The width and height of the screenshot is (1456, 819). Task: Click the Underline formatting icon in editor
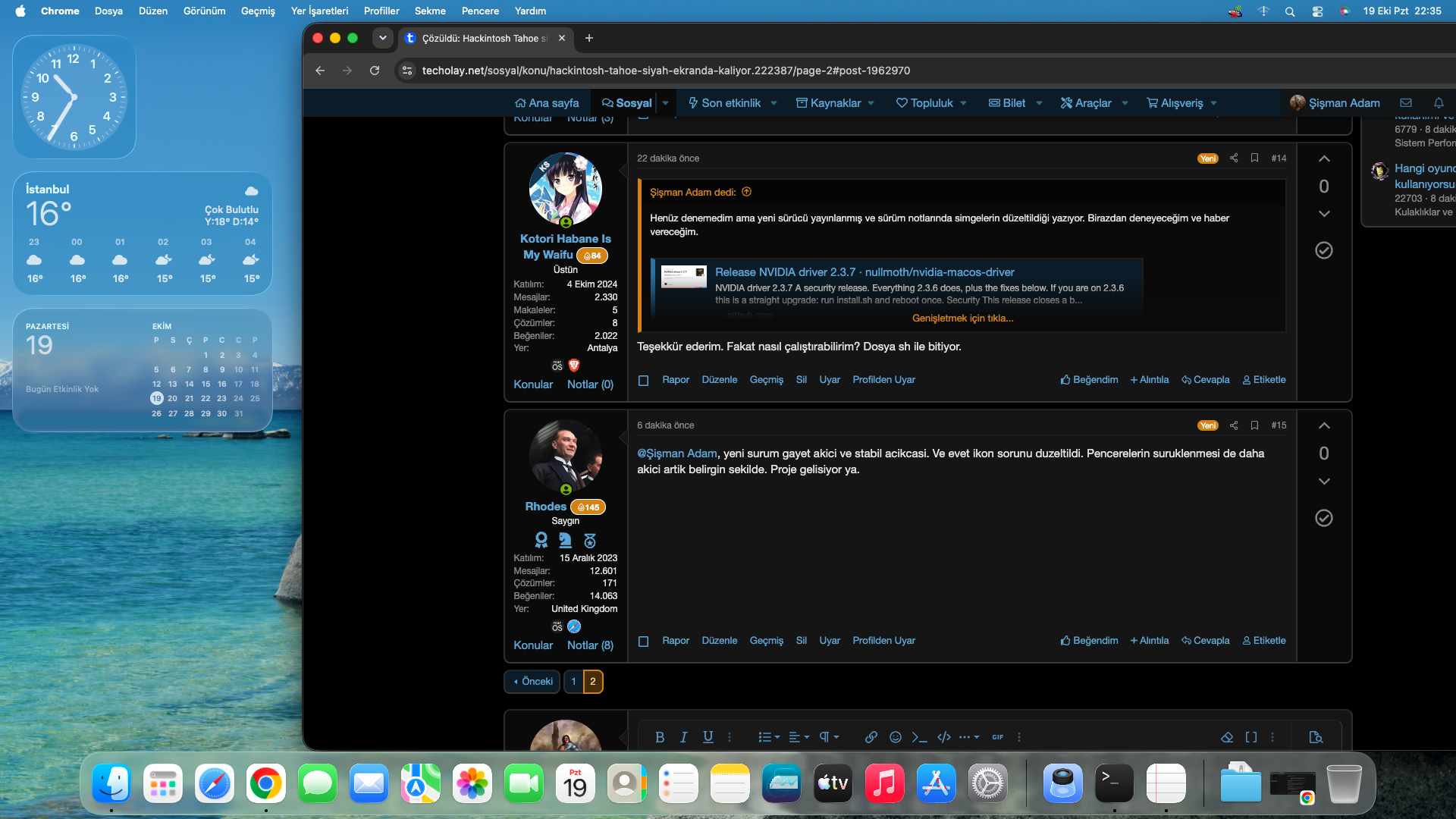(x=708, y=737)
